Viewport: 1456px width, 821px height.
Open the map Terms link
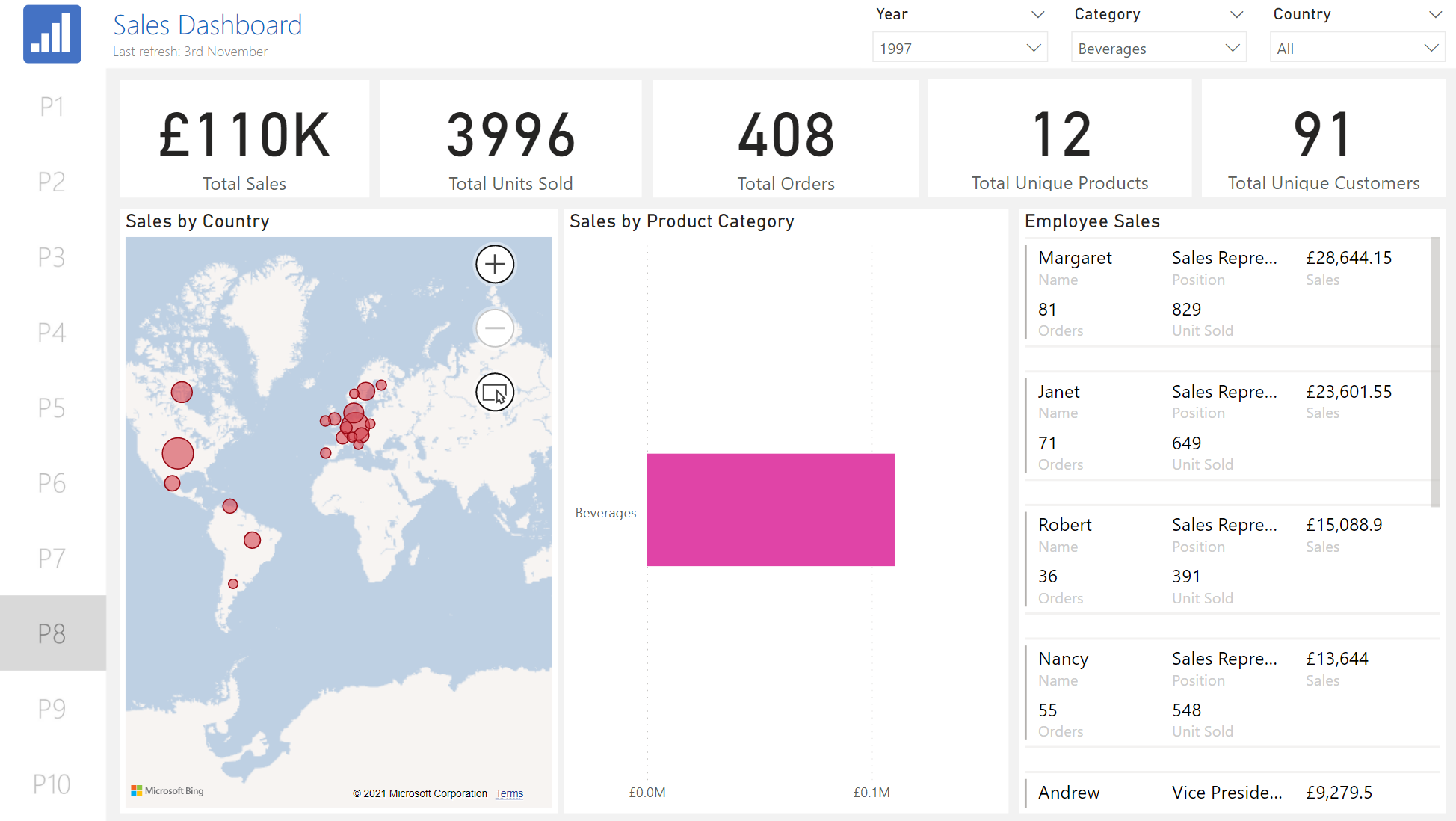pyautogui.click(x=509, y=793)
